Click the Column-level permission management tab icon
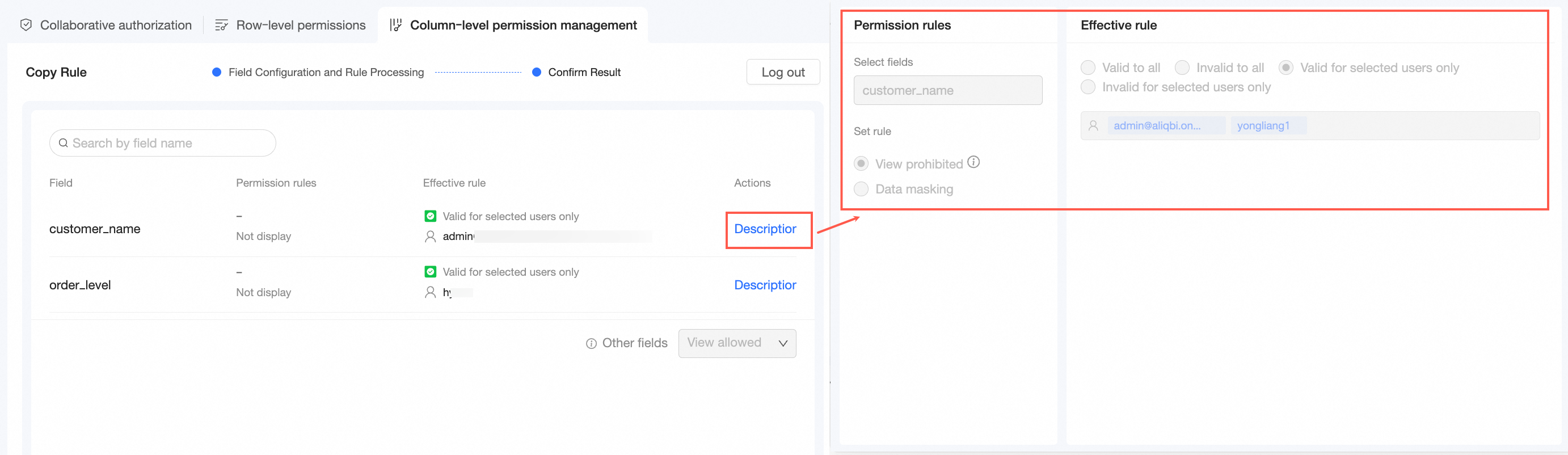Image resolution: width=1568 pixels, height=455 pixels. (395, 25)
